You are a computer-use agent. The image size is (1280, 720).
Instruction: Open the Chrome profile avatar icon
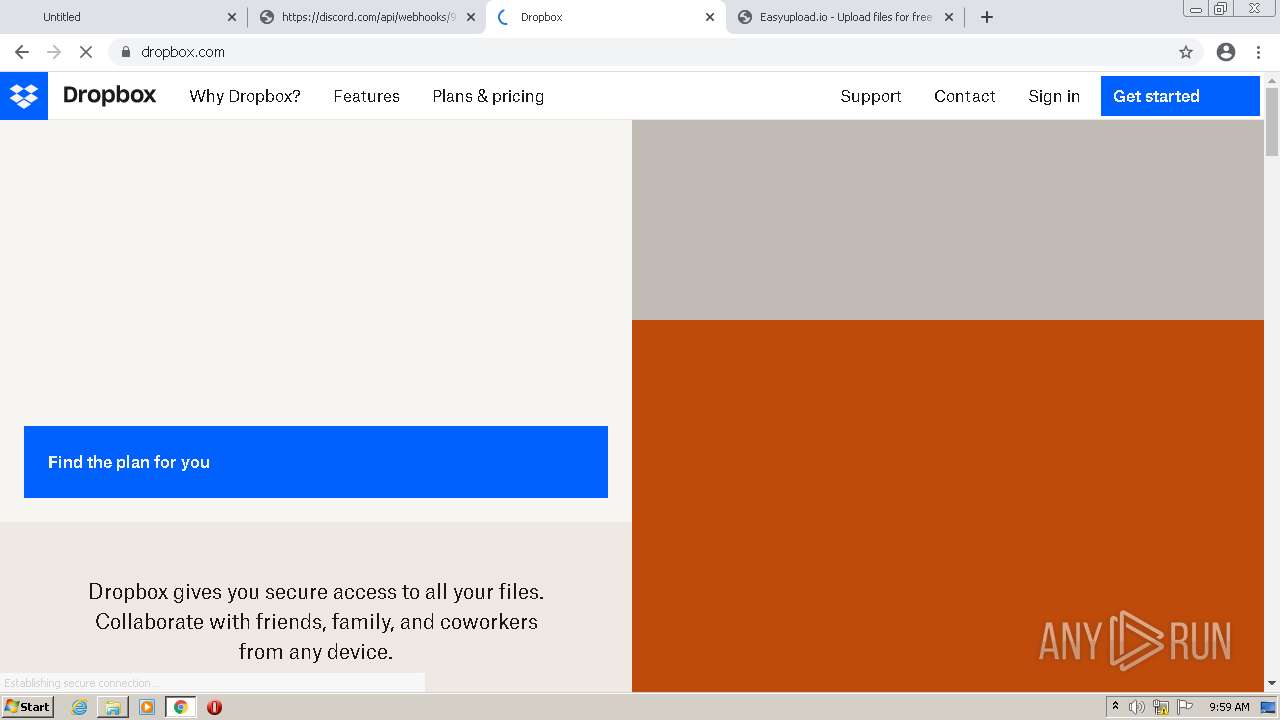point(1226,52)
